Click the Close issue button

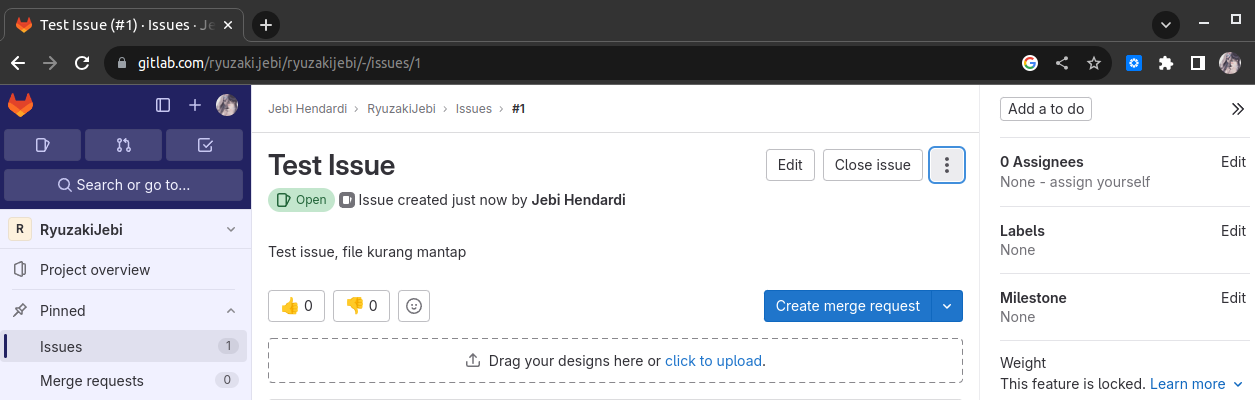click(872, 165)
